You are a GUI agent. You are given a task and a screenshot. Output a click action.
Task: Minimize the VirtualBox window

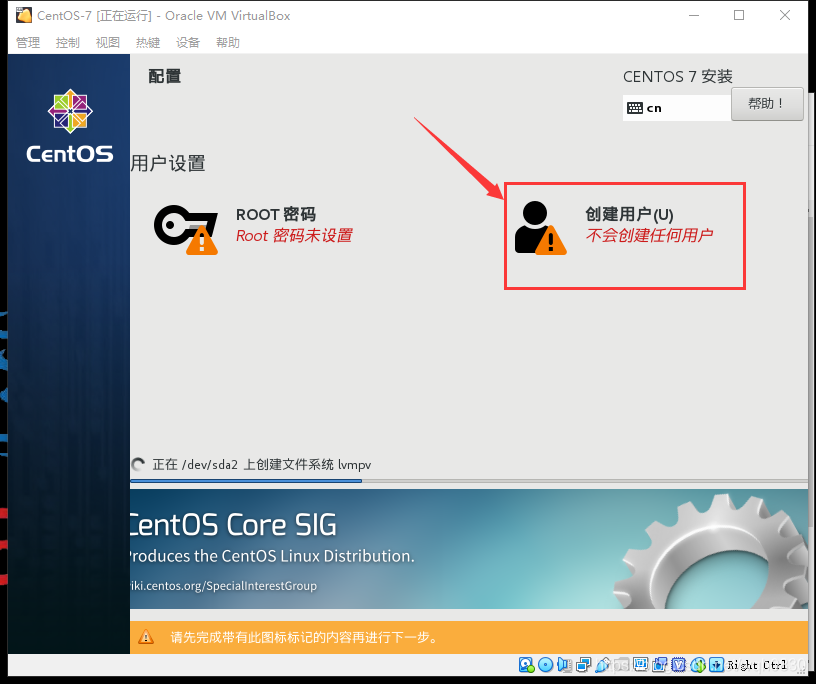click(x=694, y=15)
